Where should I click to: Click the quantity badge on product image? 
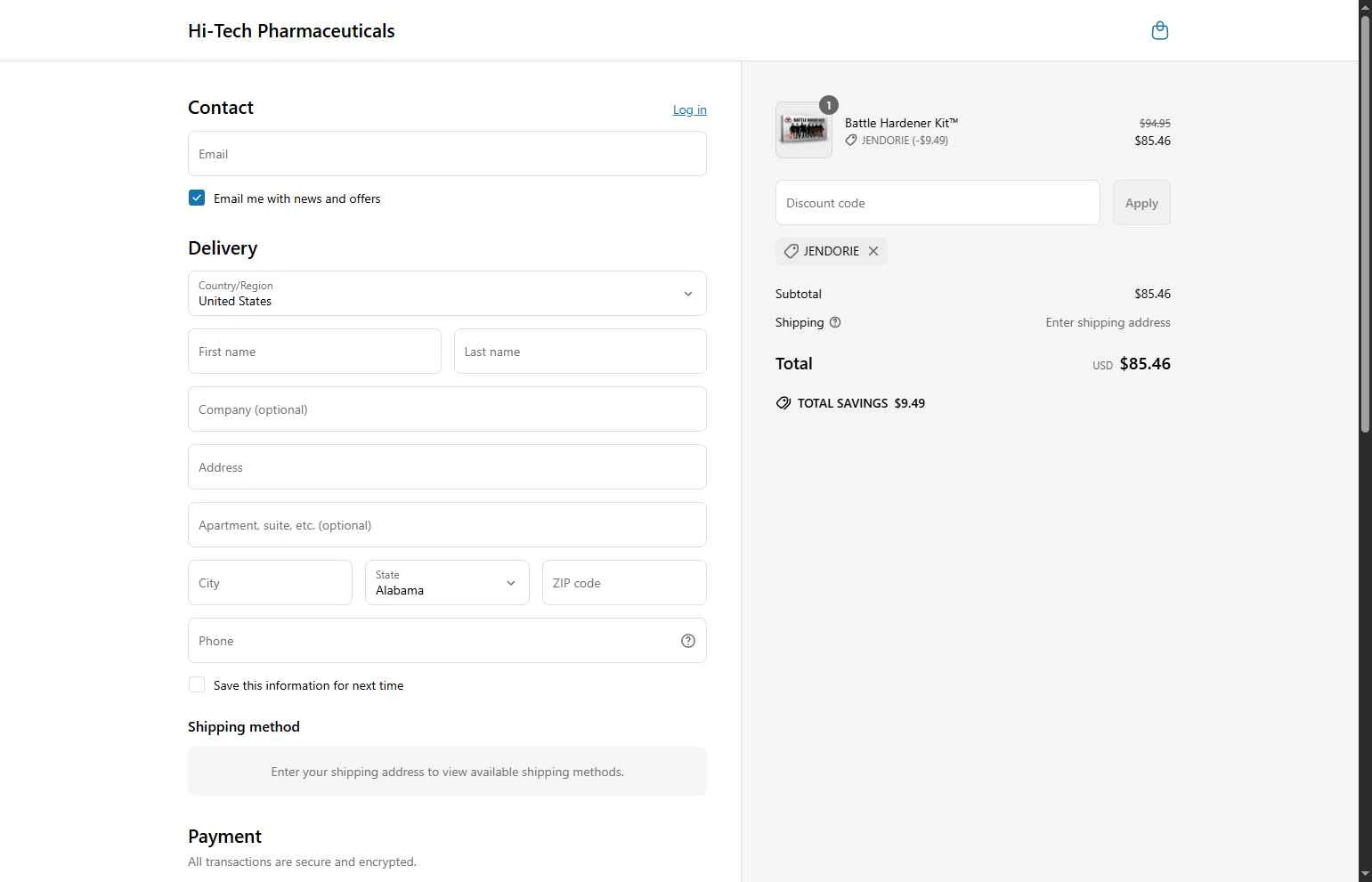coord(829,105)
